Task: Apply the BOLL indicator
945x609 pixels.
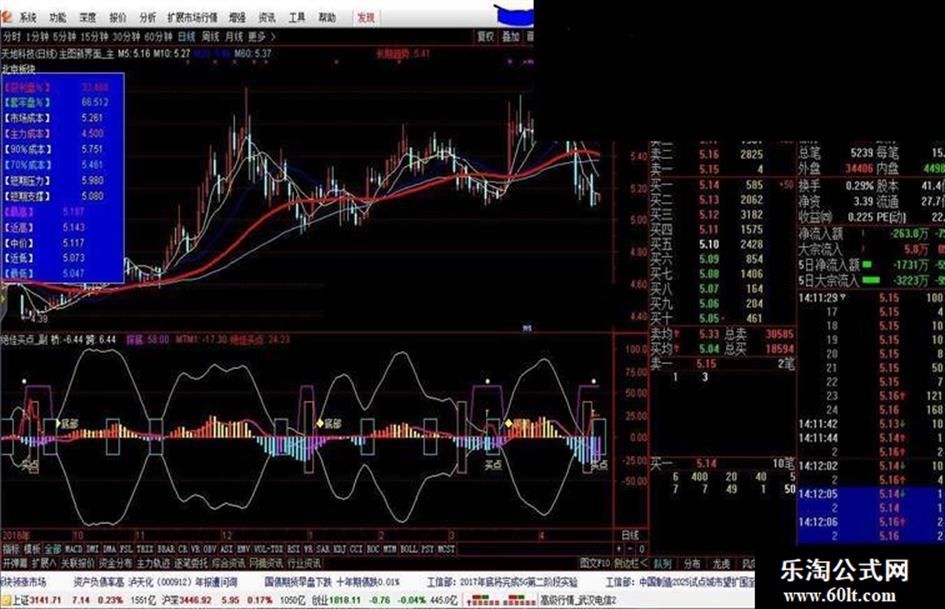Action: pyautogui.click(x=409, y=549)
